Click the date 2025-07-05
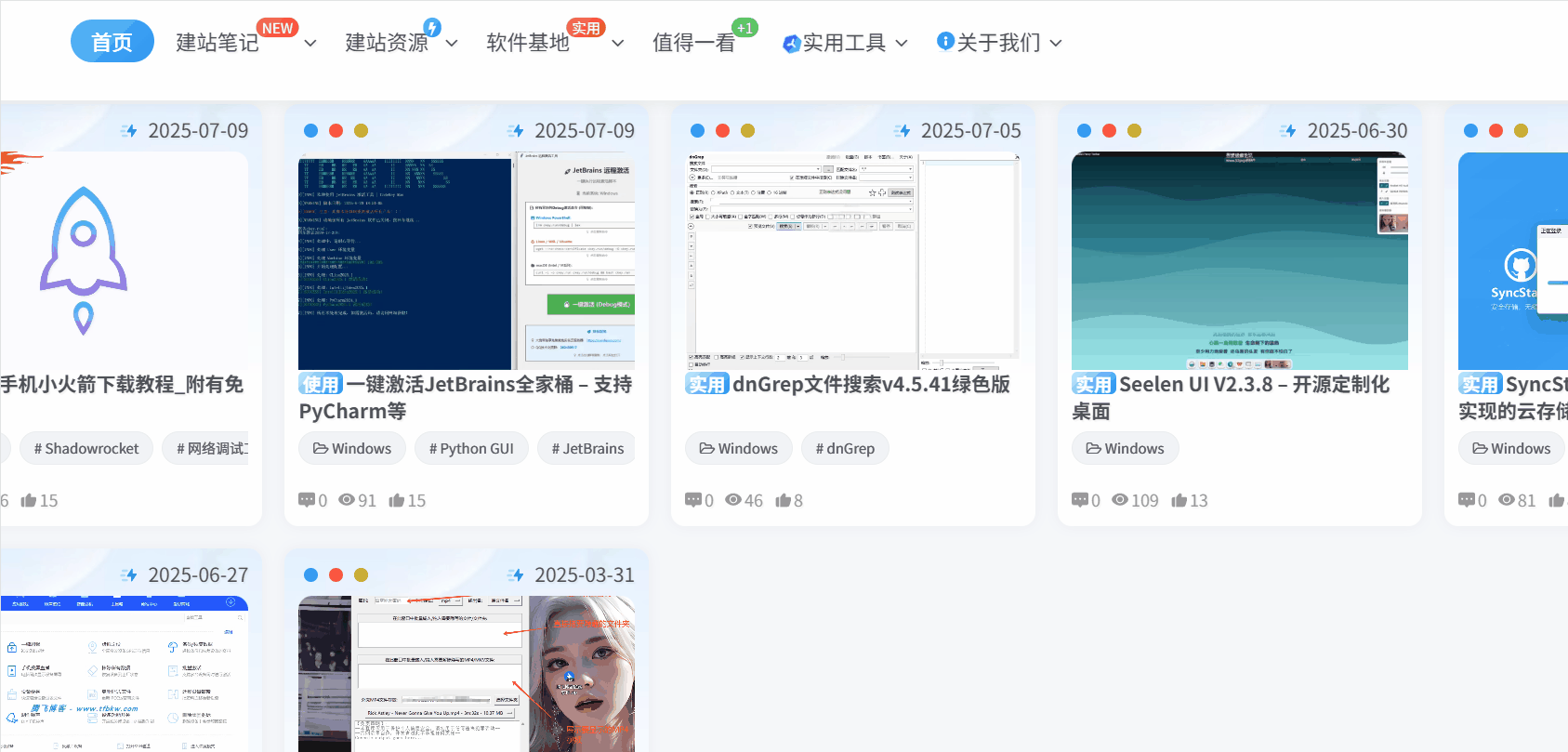This screenshot has height=752, width=1568. (x=970, y=131)
